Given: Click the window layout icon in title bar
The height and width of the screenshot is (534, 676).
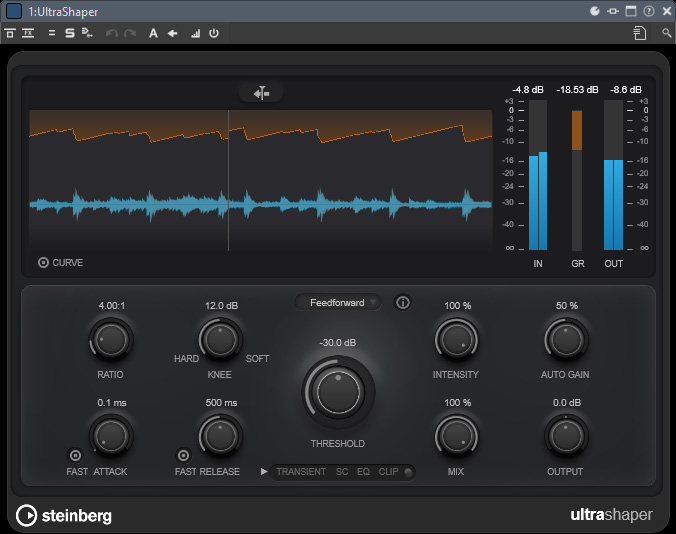Looking at the screenshot, I should [631, 11].
